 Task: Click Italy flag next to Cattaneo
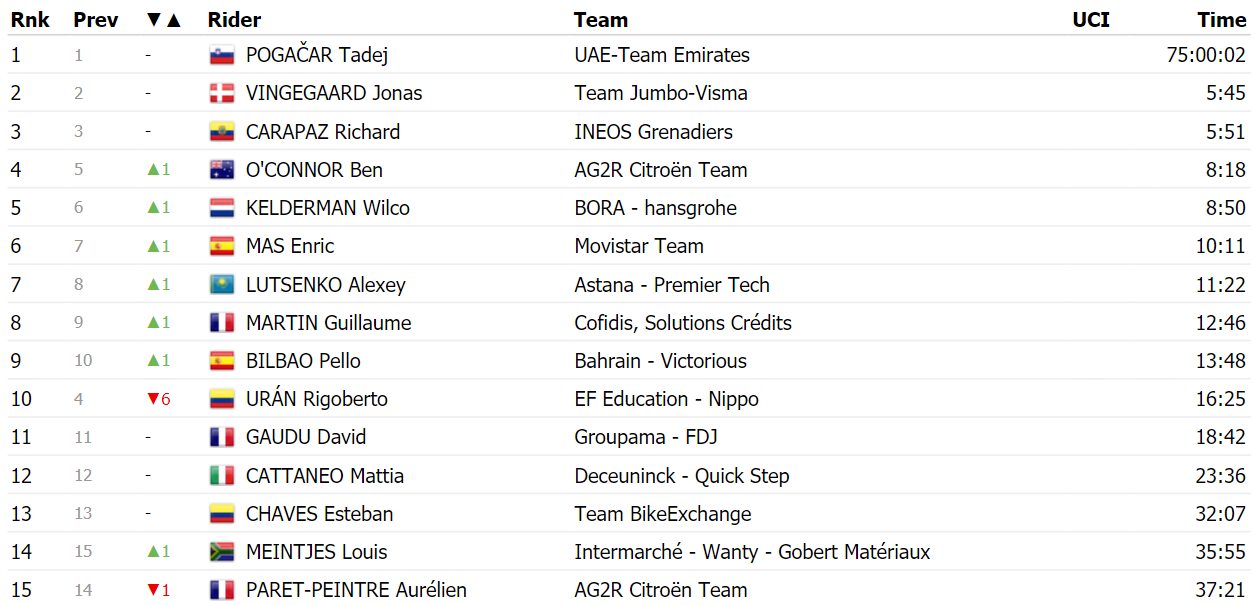(x=221, y=476)
